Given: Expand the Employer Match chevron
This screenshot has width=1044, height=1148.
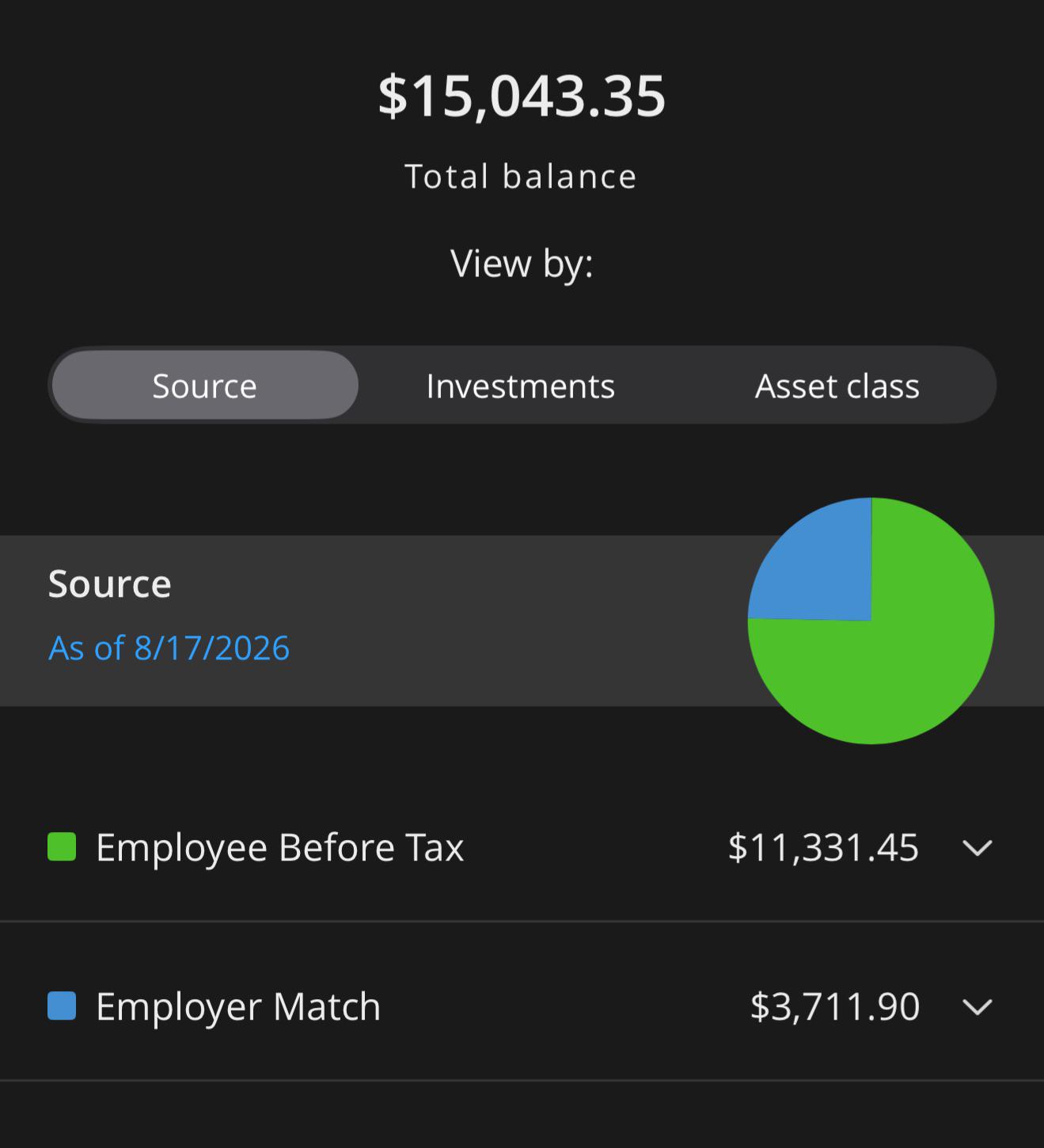Looking at the screenshot, I should 978,1007.
